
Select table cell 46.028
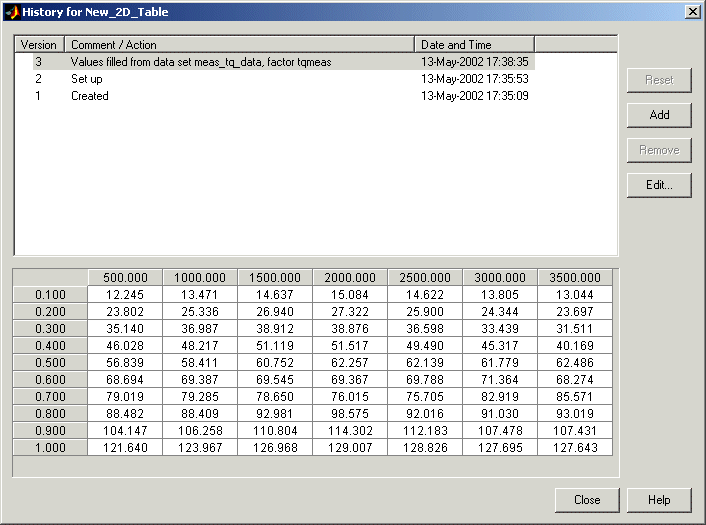coord(125,345)
